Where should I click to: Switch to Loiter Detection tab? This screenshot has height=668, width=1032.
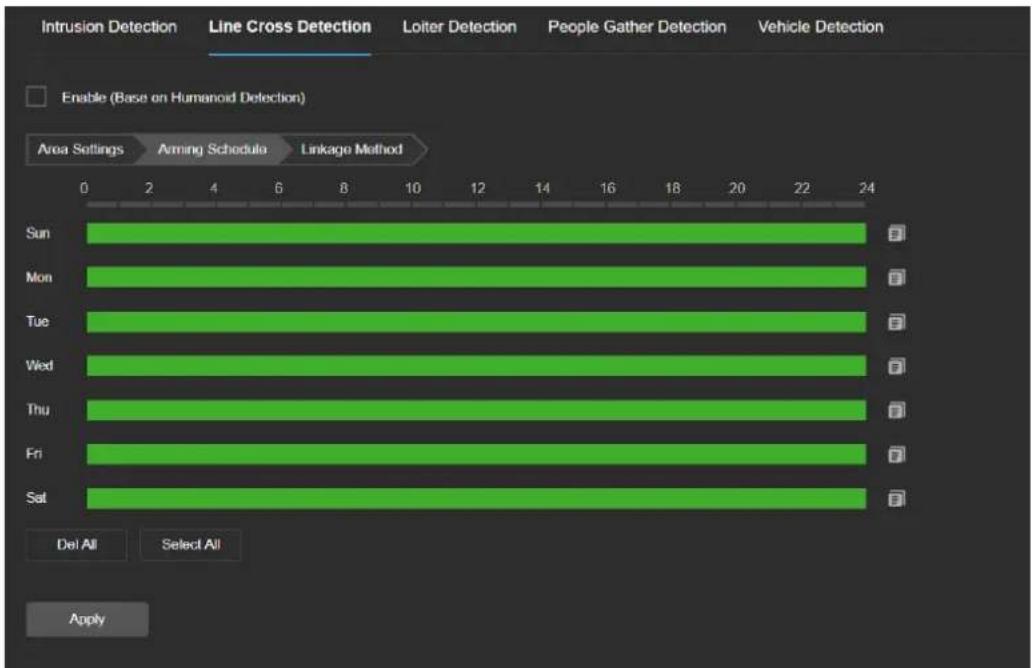point(459,27)
